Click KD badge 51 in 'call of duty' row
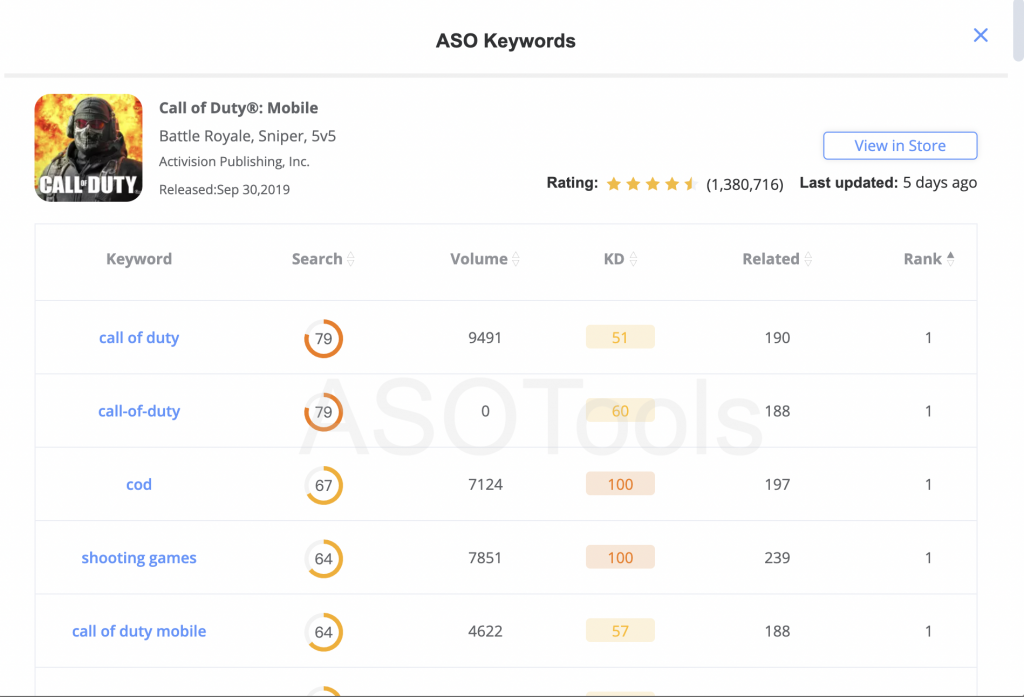Screen dimensions: 1024x697 (620, 337)
